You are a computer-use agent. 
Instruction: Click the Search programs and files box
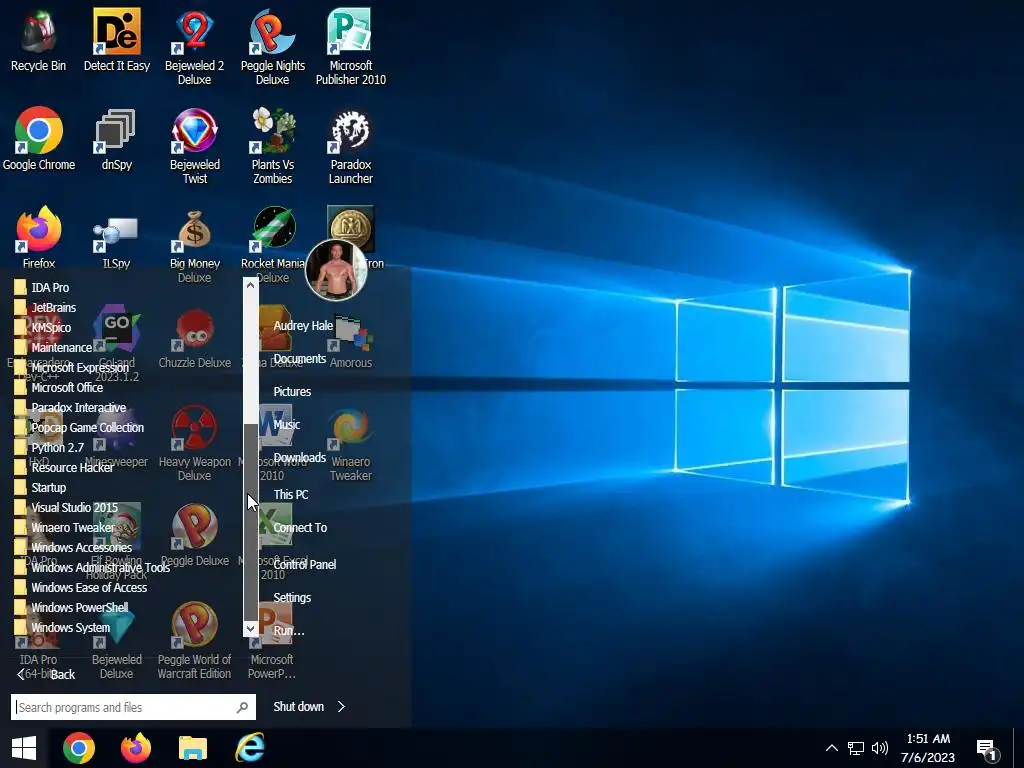(x=133, y=707)
